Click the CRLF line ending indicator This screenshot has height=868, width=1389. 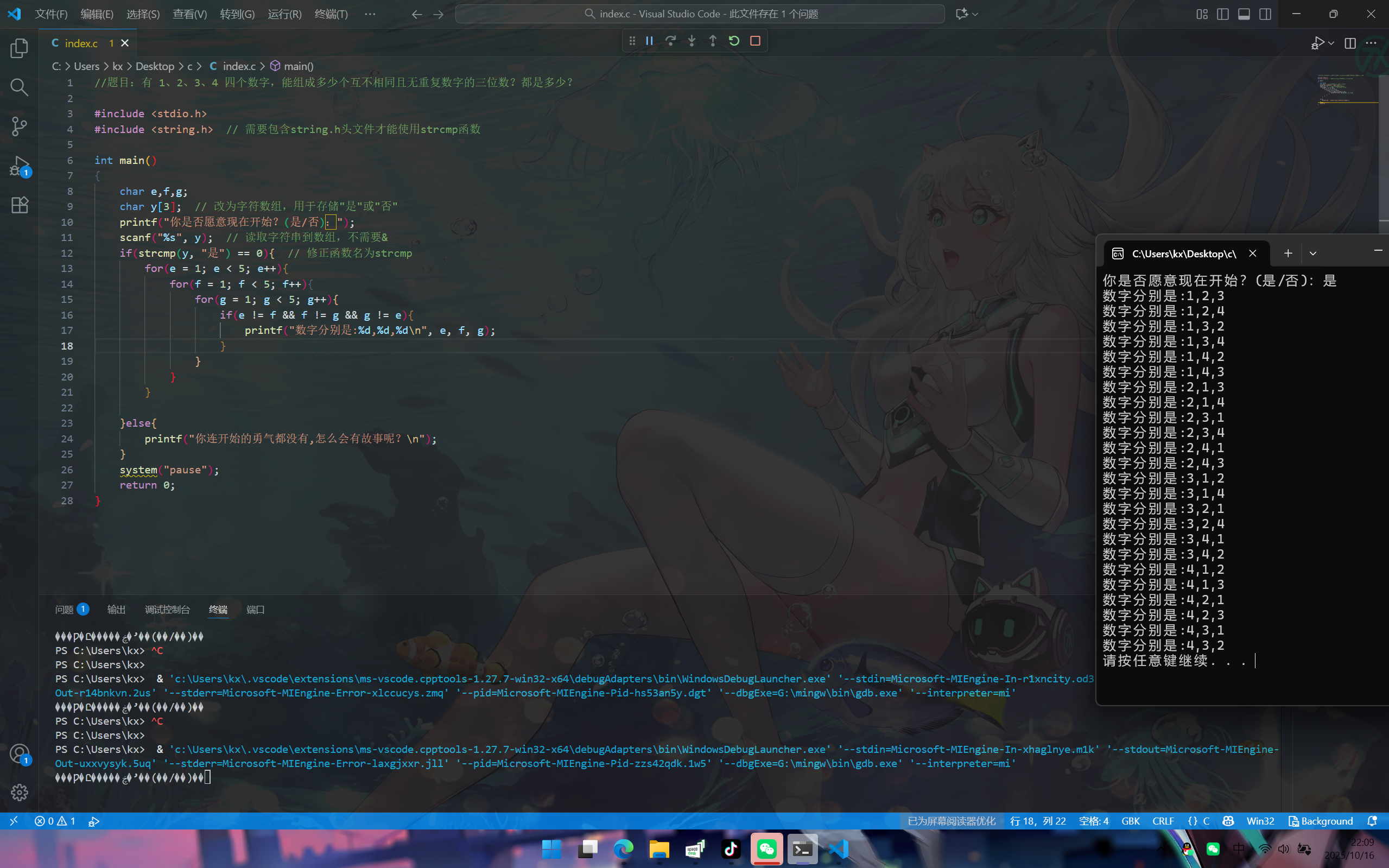[x=1163, y=821]
